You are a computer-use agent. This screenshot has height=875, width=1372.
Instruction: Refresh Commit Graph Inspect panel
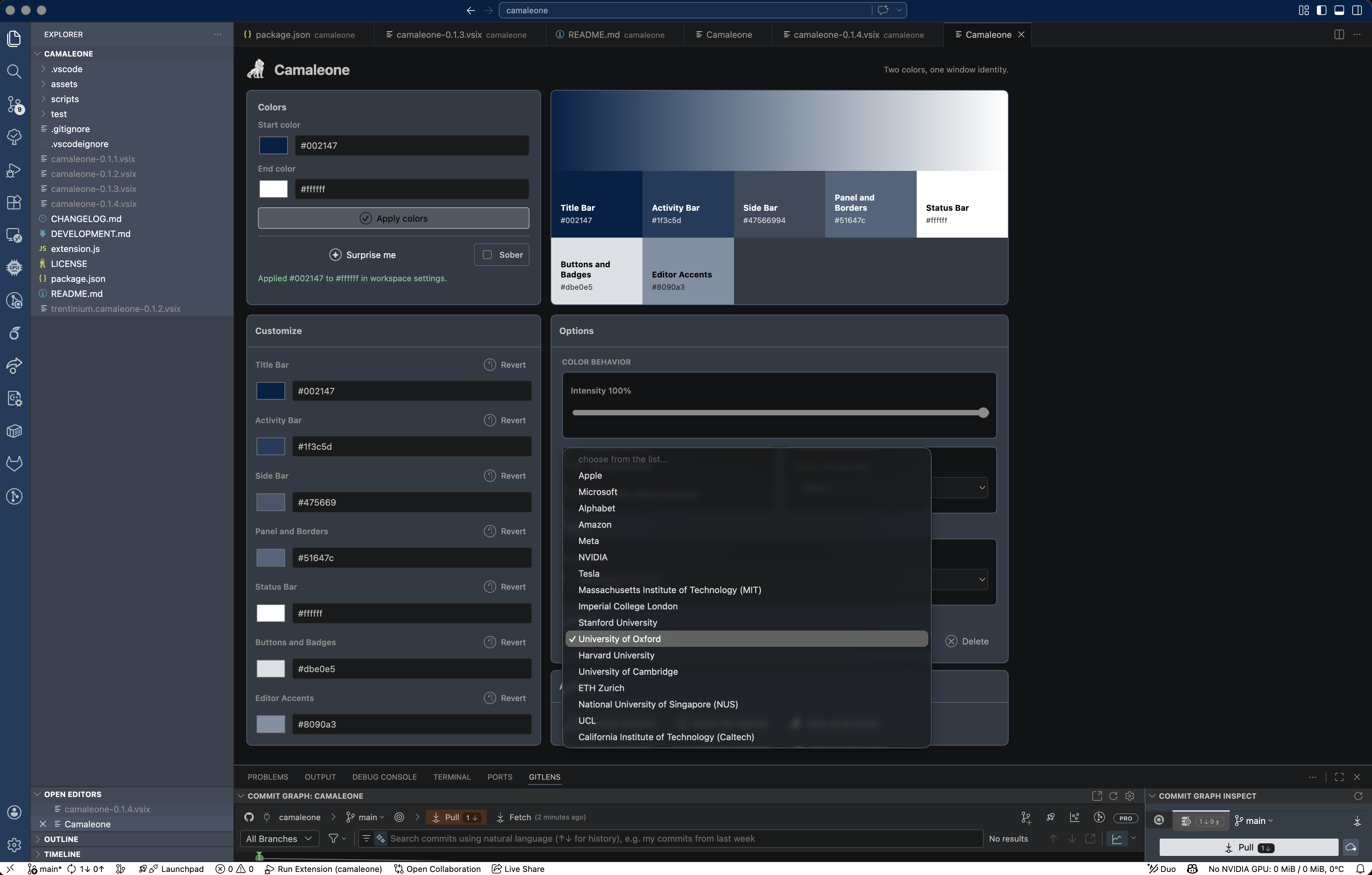[1358, 796]
